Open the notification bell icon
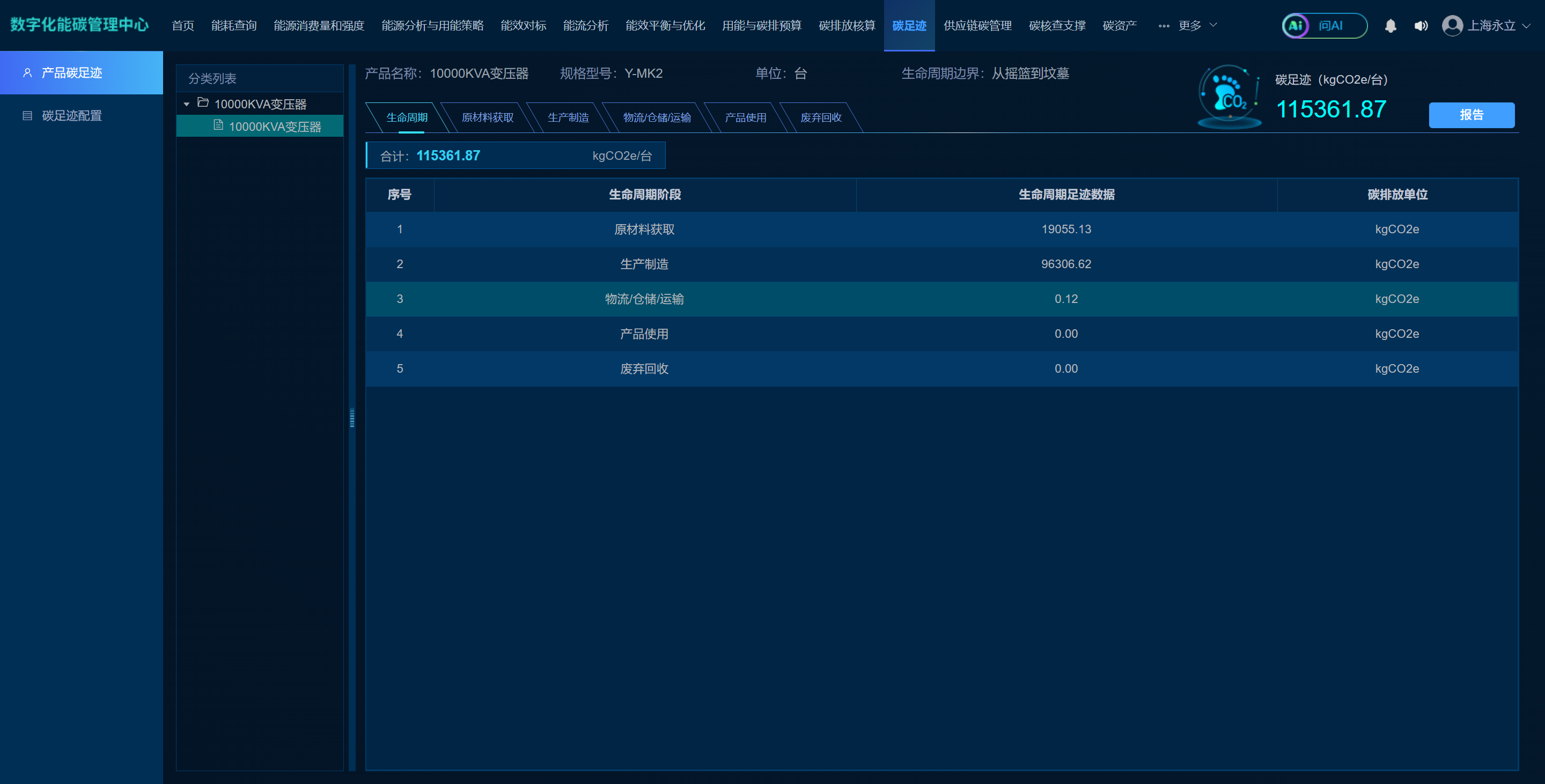This screenshot has width=1545, height=784. pyautogui.click(x=1390, y=26)
